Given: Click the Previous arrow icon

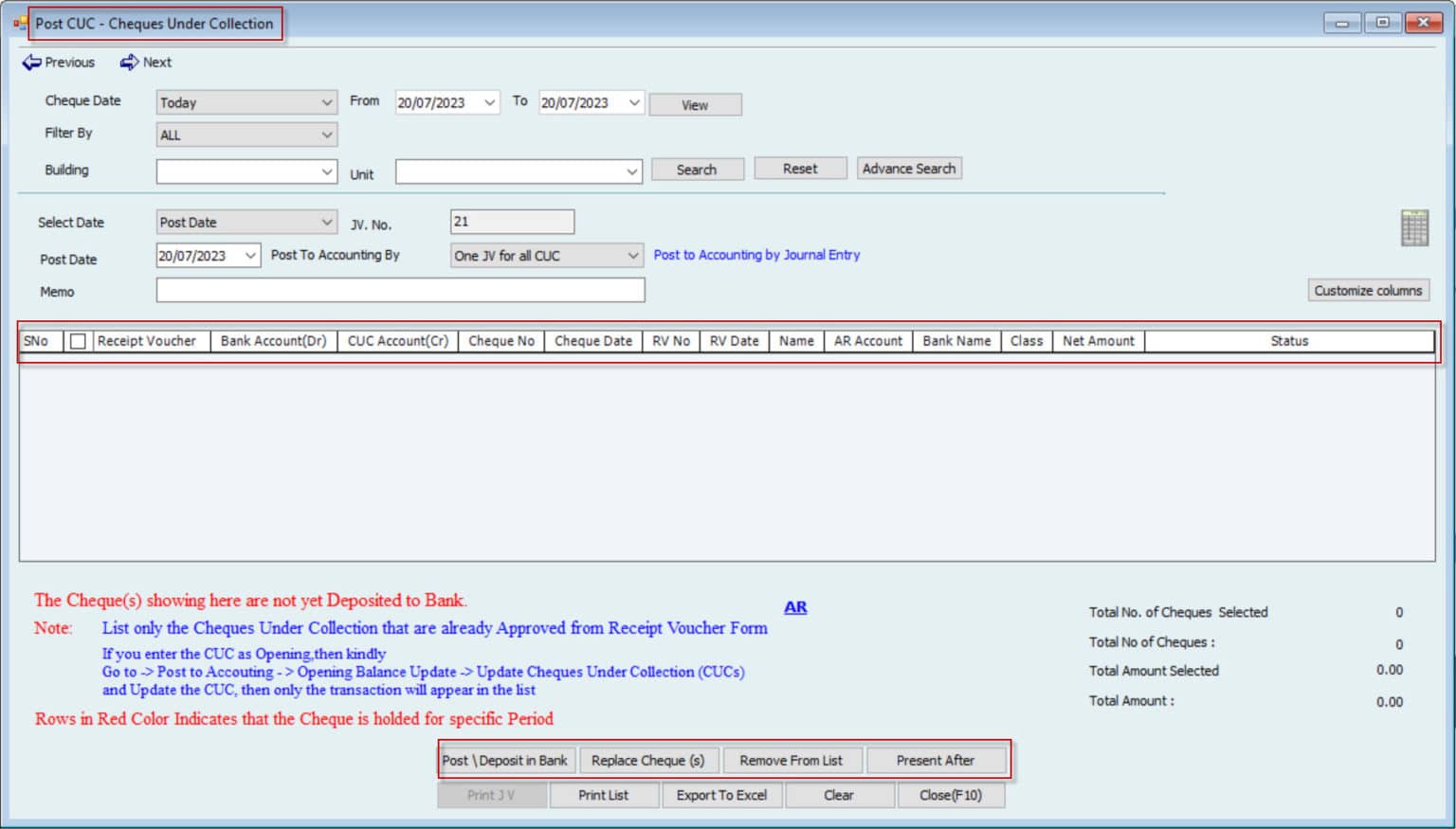Looking at the screenshot, I should 31,63.
